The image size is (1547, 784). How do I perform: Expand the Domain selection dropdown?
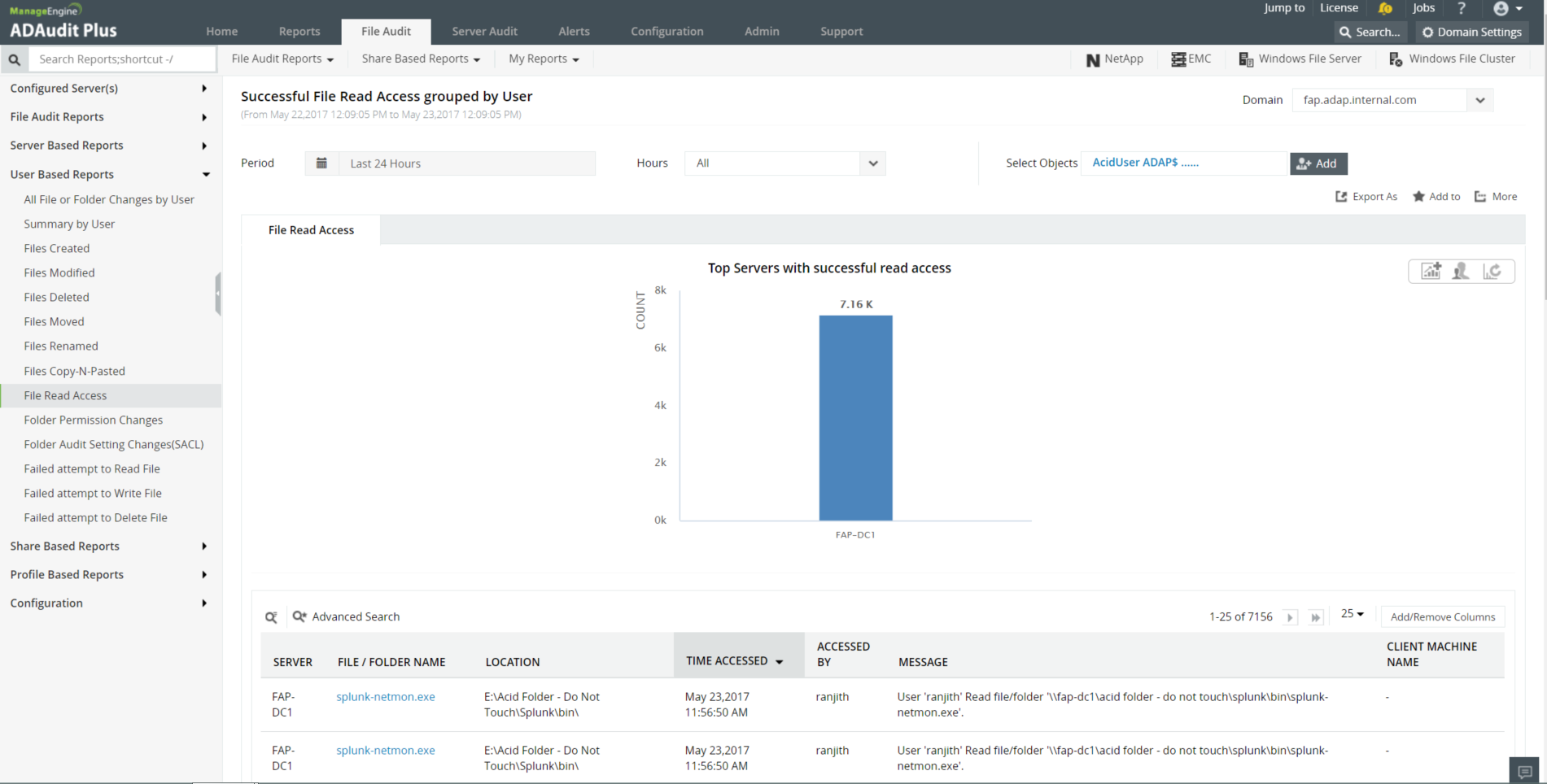[x=1479, y=100]
